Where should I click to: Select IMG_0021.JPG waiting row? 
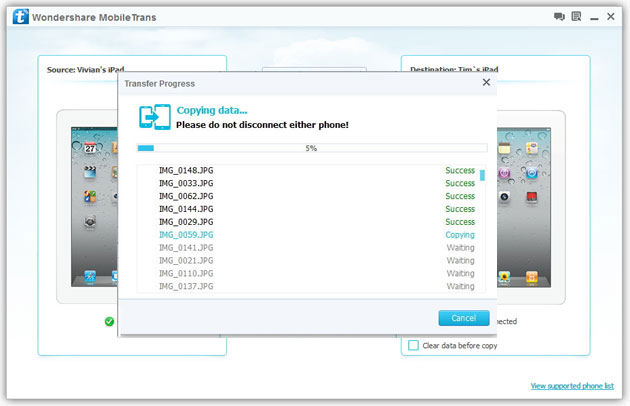pos(311,260)
